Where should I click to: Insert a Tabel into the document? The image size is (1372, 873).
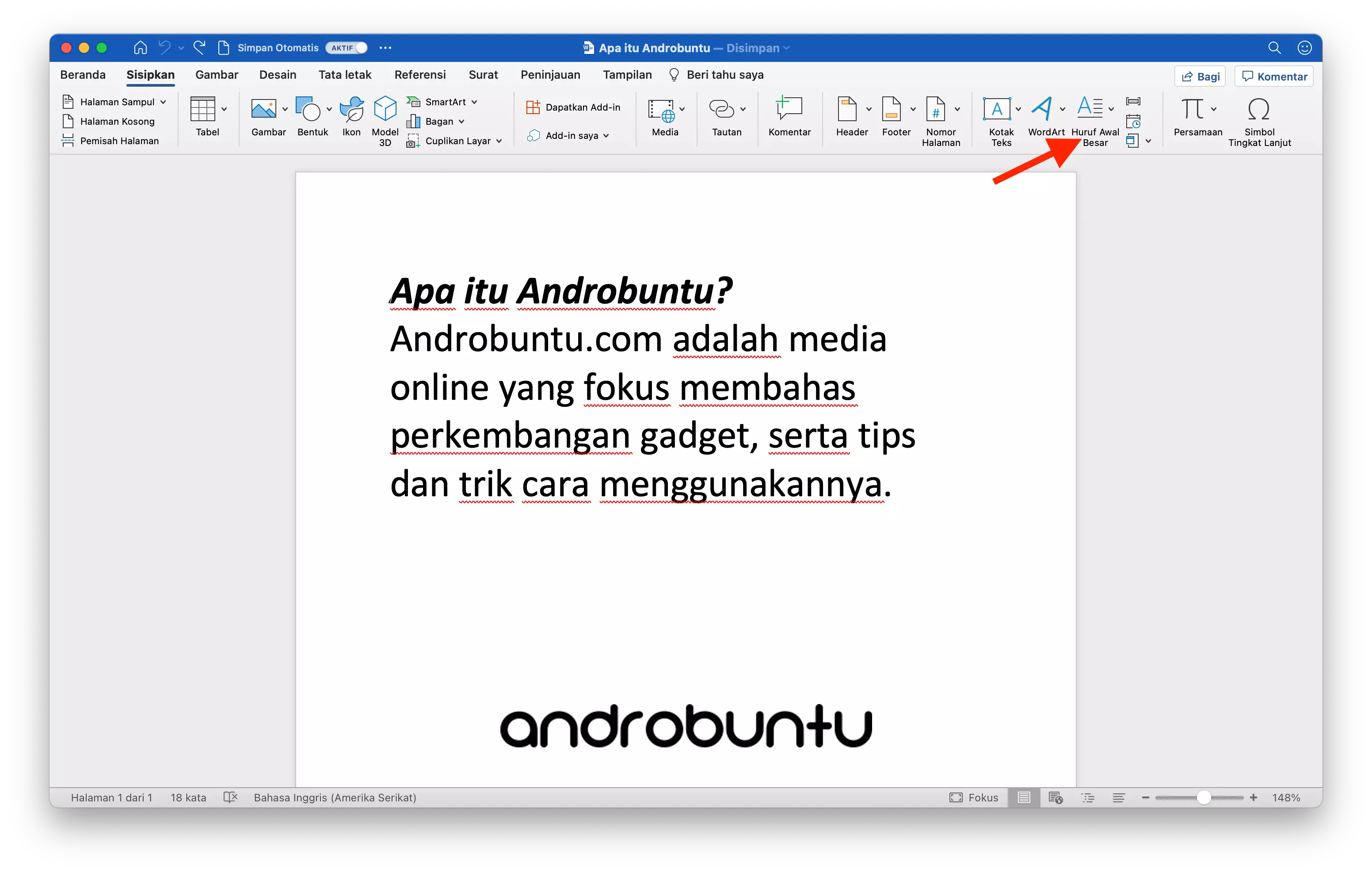tap(207, 118)
